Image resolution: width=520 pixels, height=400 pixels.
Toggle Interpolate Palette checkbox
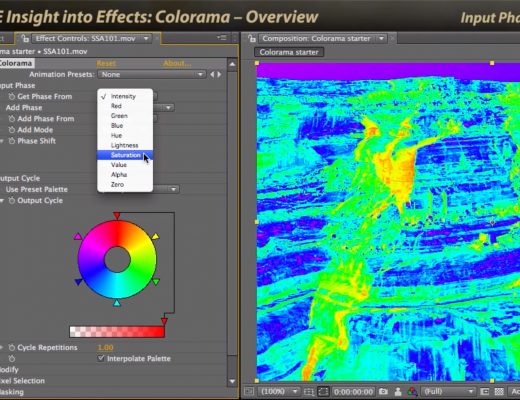pos(101,358)
